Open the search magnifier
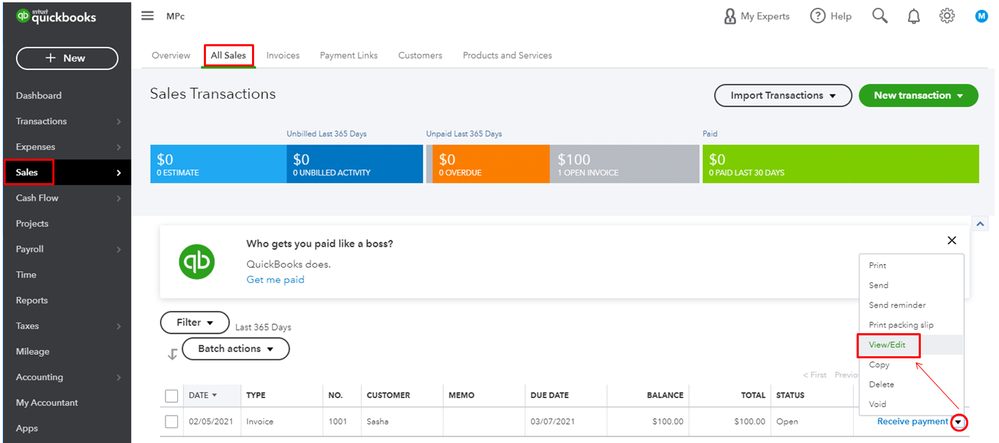Screen dimensions: 999x443 tap(880, 16)
